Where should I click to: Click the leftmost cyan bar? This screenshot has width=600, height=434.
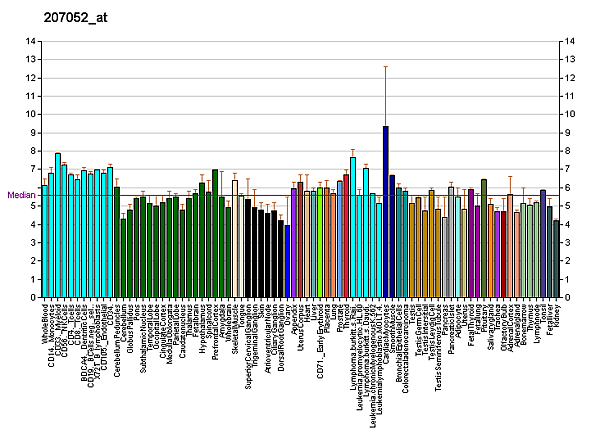click(44, 241)
